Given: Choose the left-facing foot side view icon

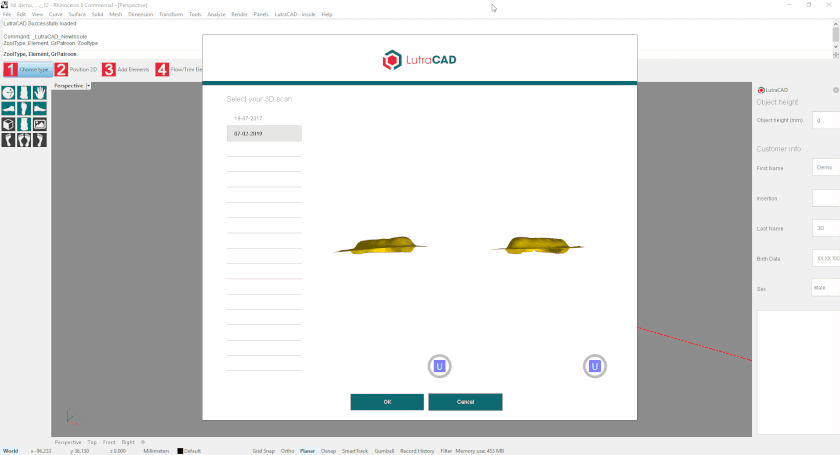Looking at the screenshot, I should (x=8, y=109).
